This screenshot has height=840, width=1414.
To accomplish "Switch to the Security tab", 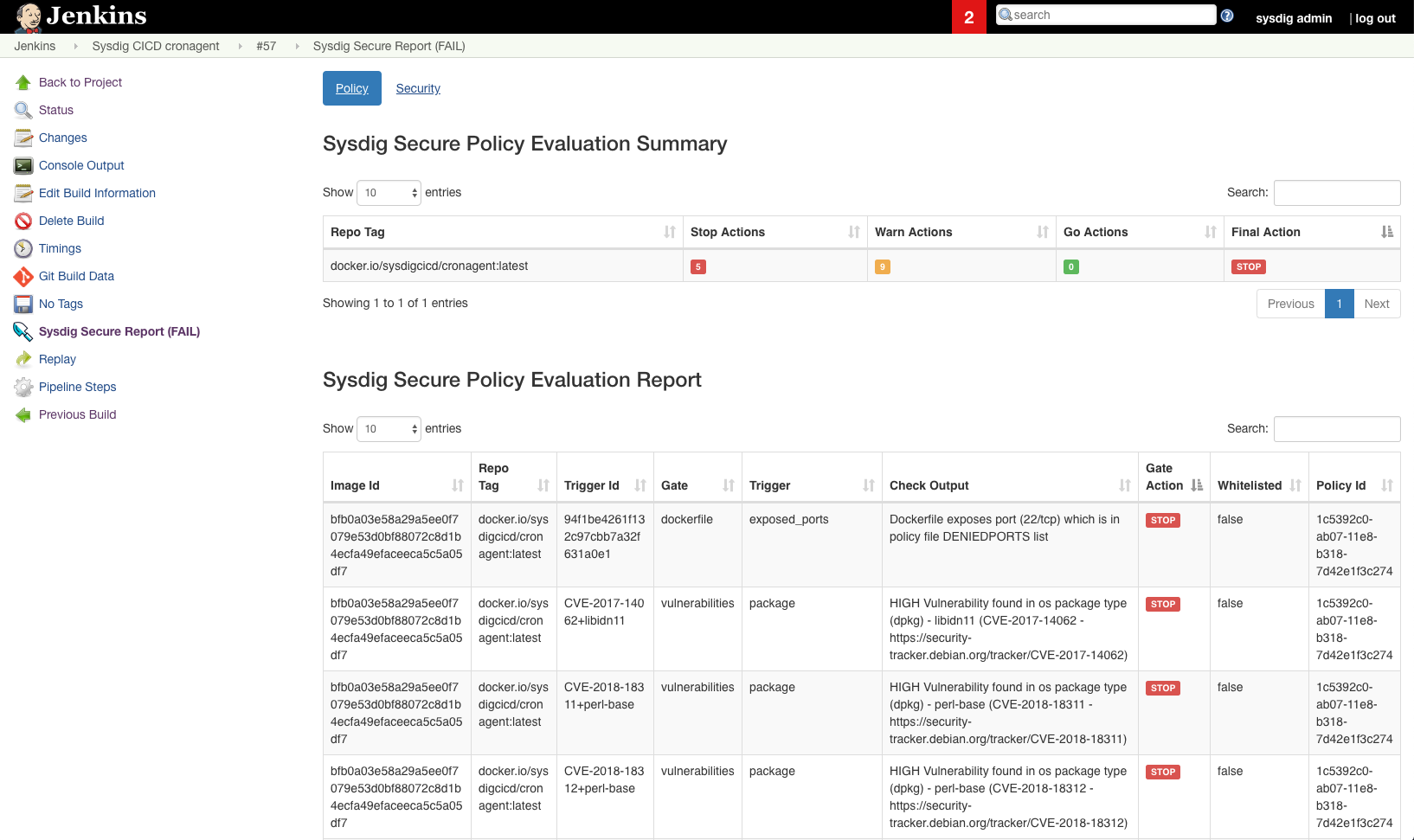I will pos(418,88).
